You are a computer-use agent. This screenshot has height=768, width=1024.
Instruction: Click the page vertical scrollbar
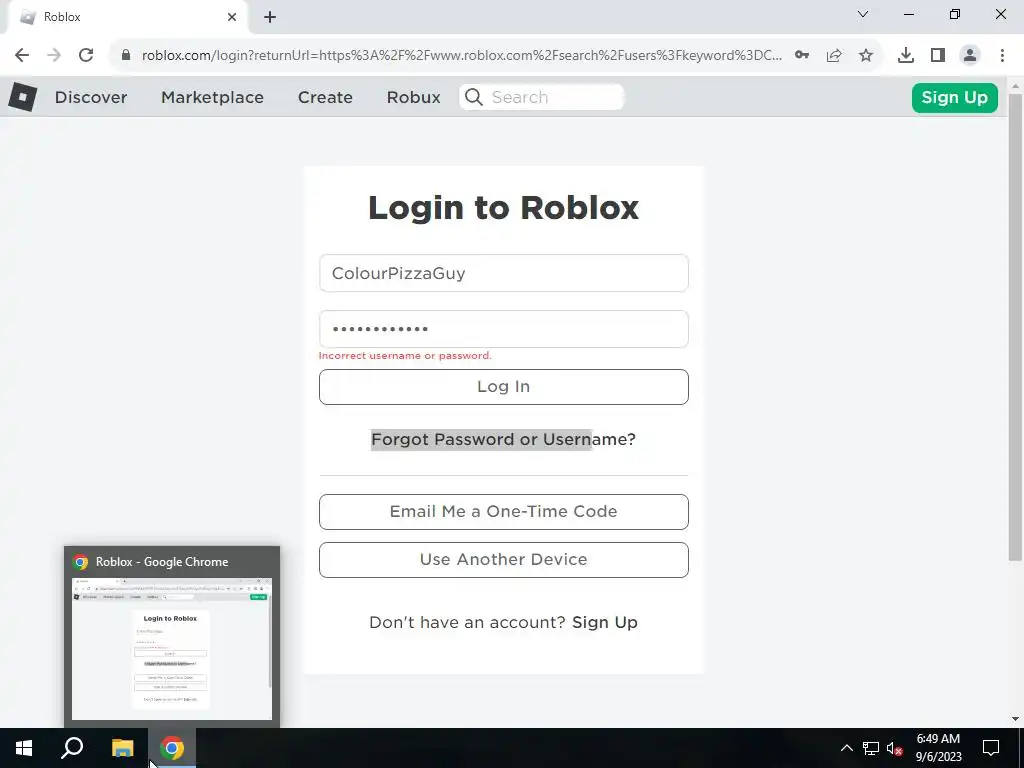pyautogui.click(x=1015, y=327)
